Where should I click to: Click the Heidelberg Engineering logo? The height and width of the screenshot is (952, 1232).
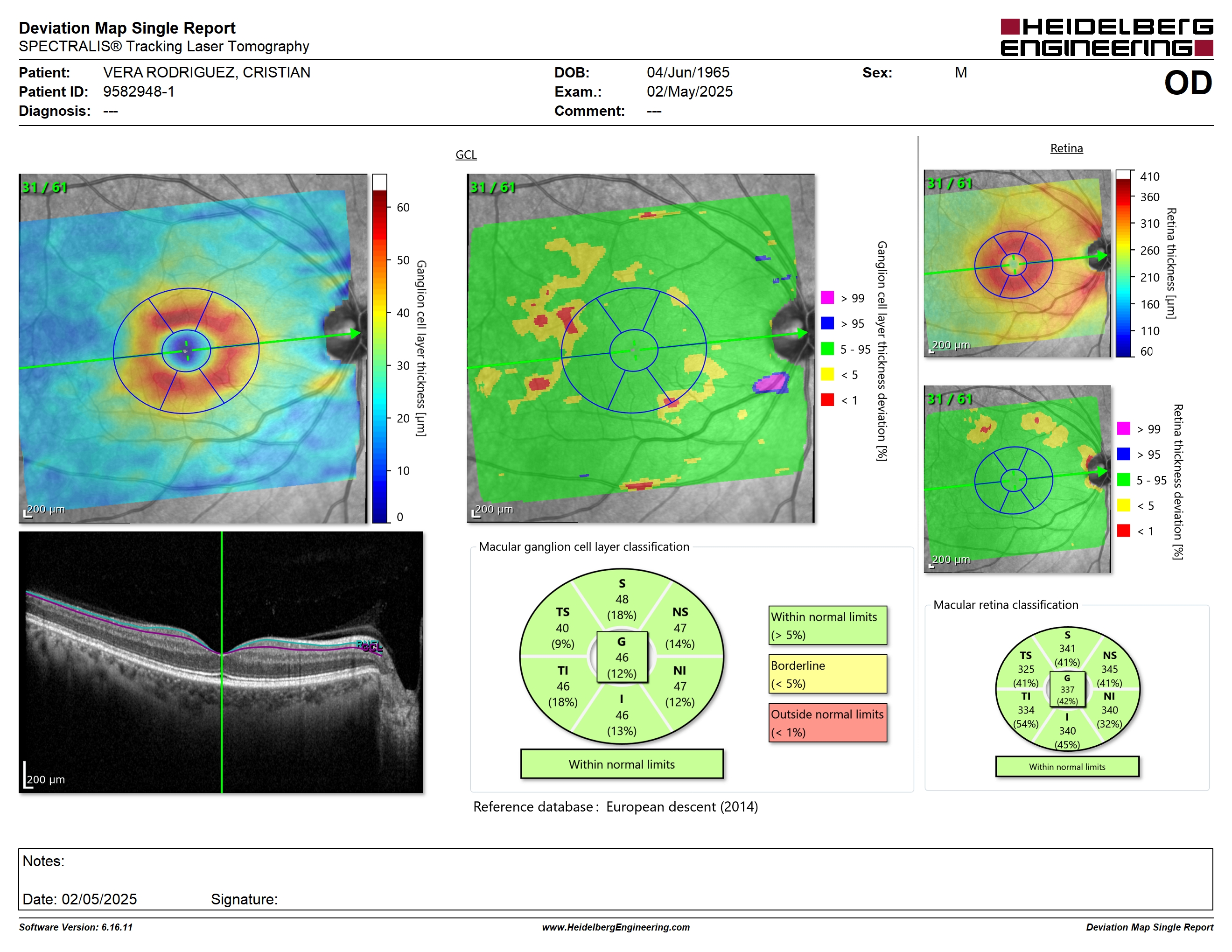pos(1106,37)
